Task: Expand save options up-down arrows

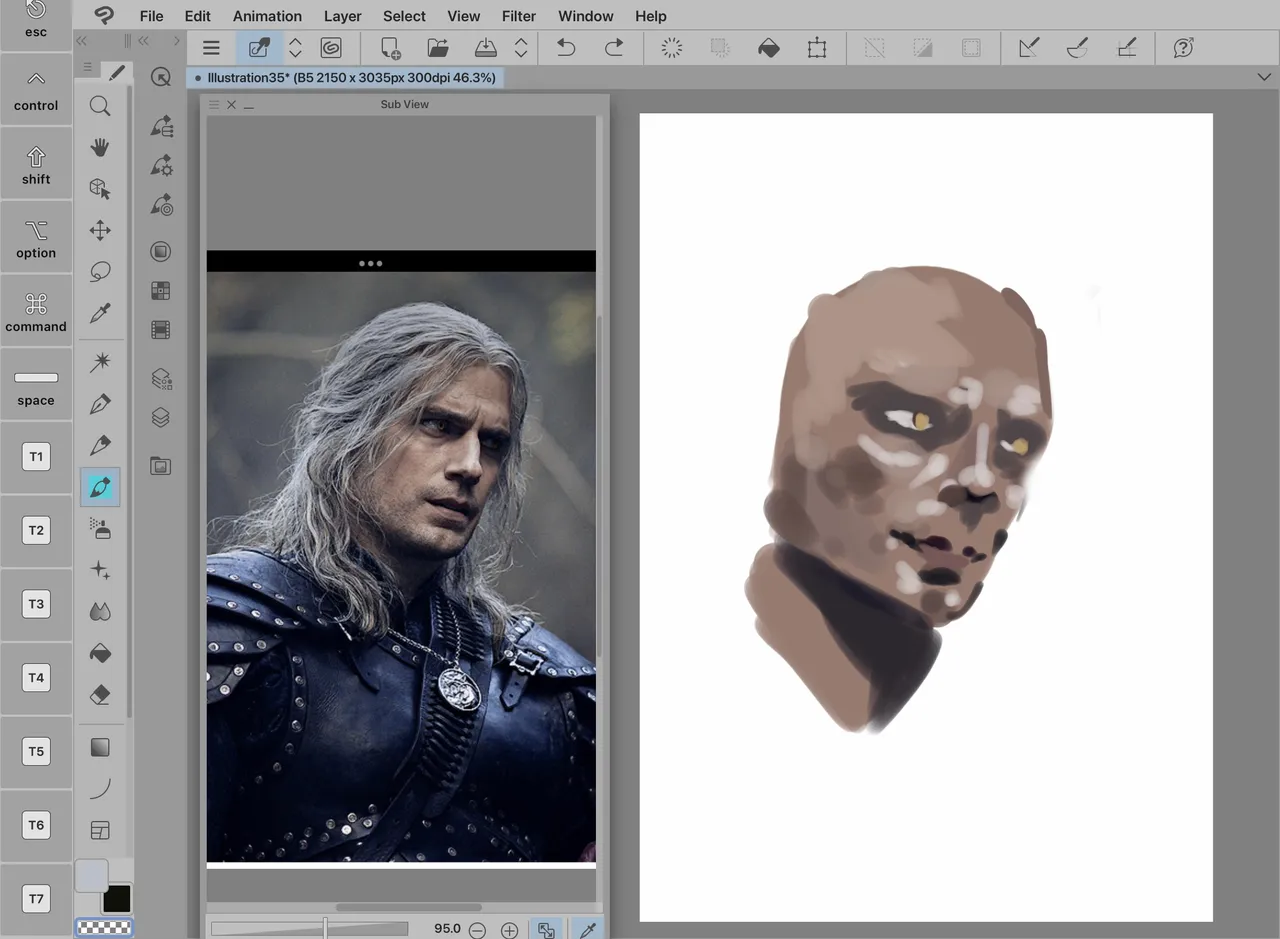Action: pos(521,48)
